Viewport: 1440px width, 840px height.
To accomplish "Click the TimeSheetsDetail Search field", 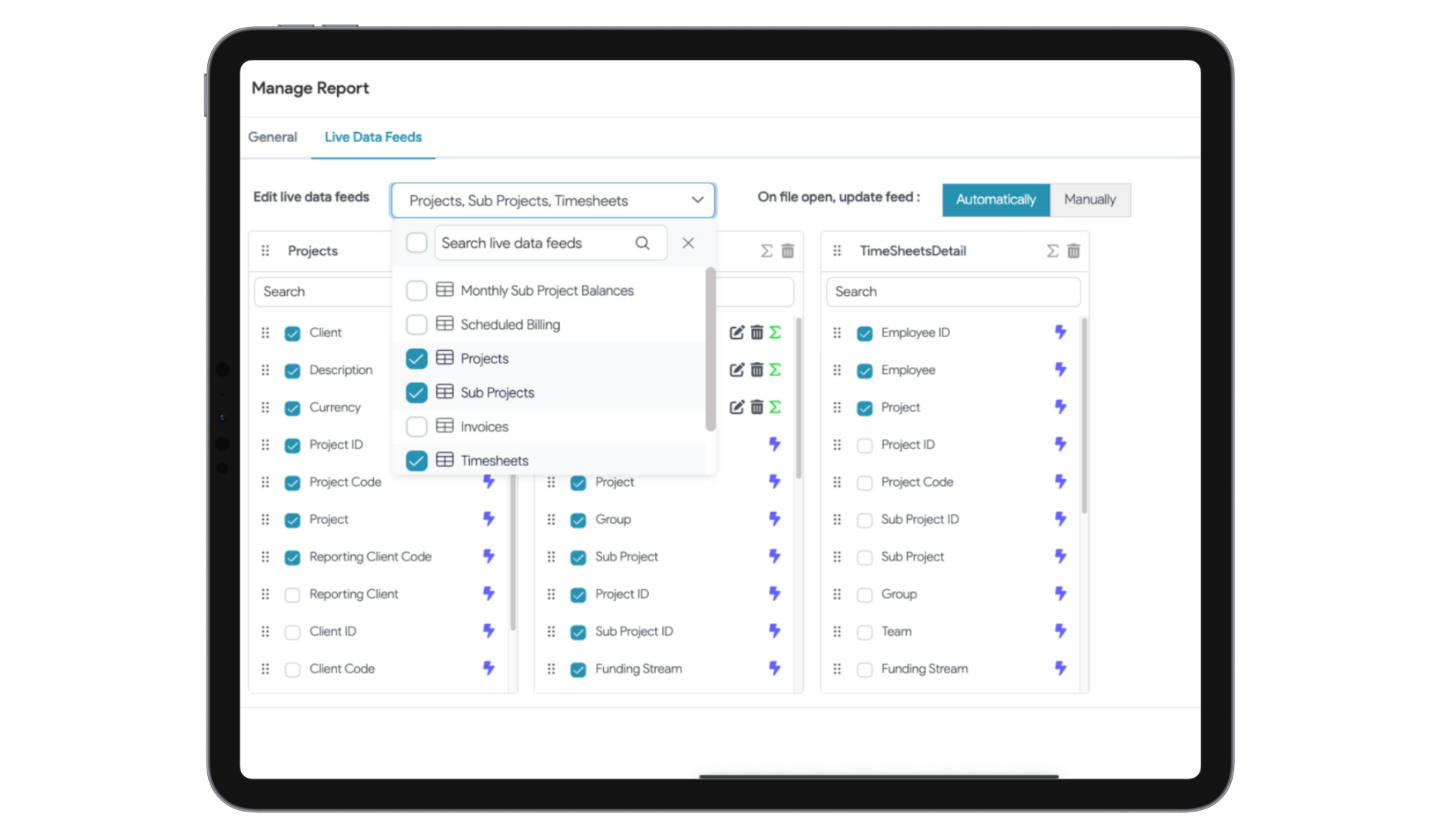I will tap(953, 292).
